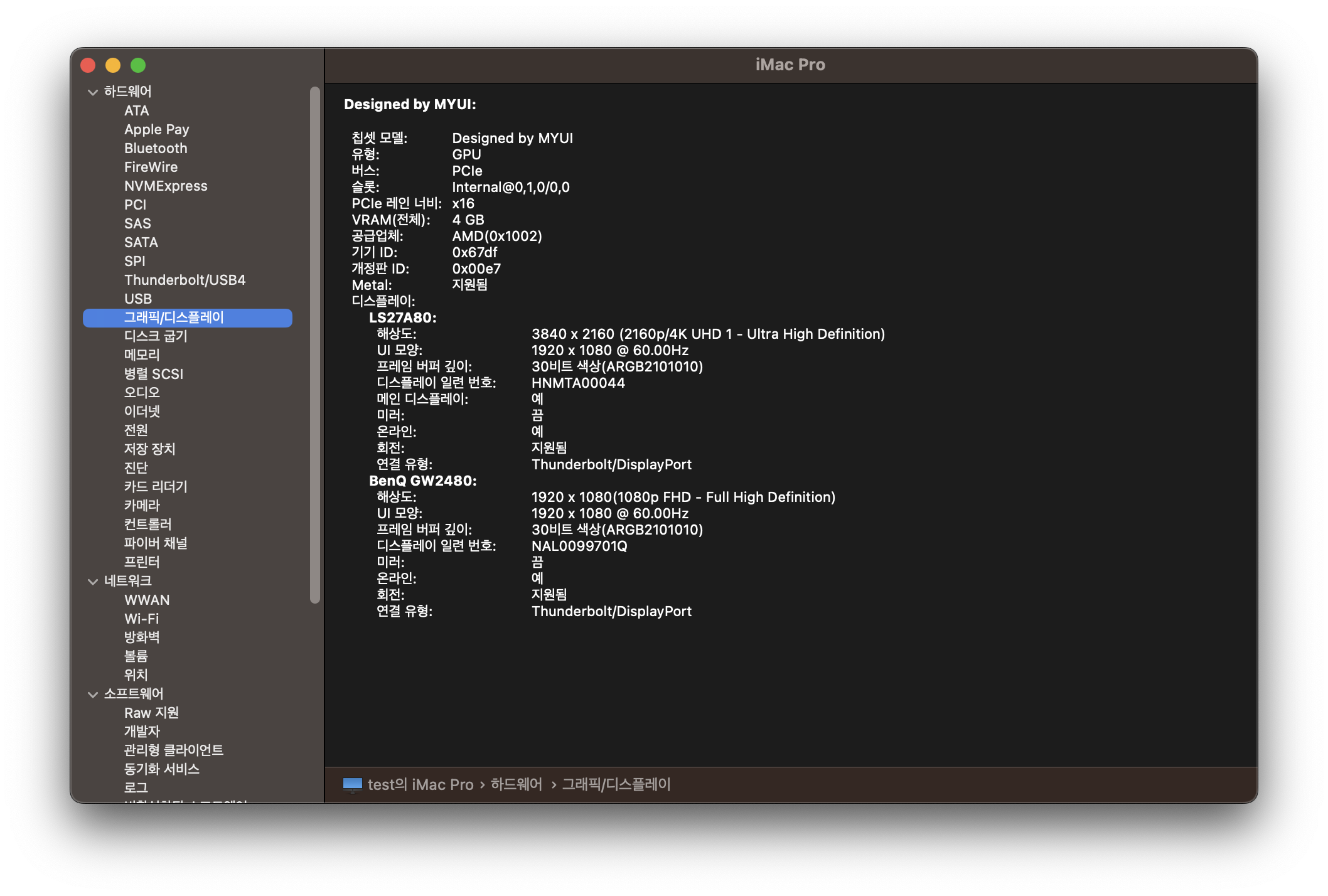Click serial number HNMTA00044
This screenshot has width=1328, height=896.
[x=578, y=383]
